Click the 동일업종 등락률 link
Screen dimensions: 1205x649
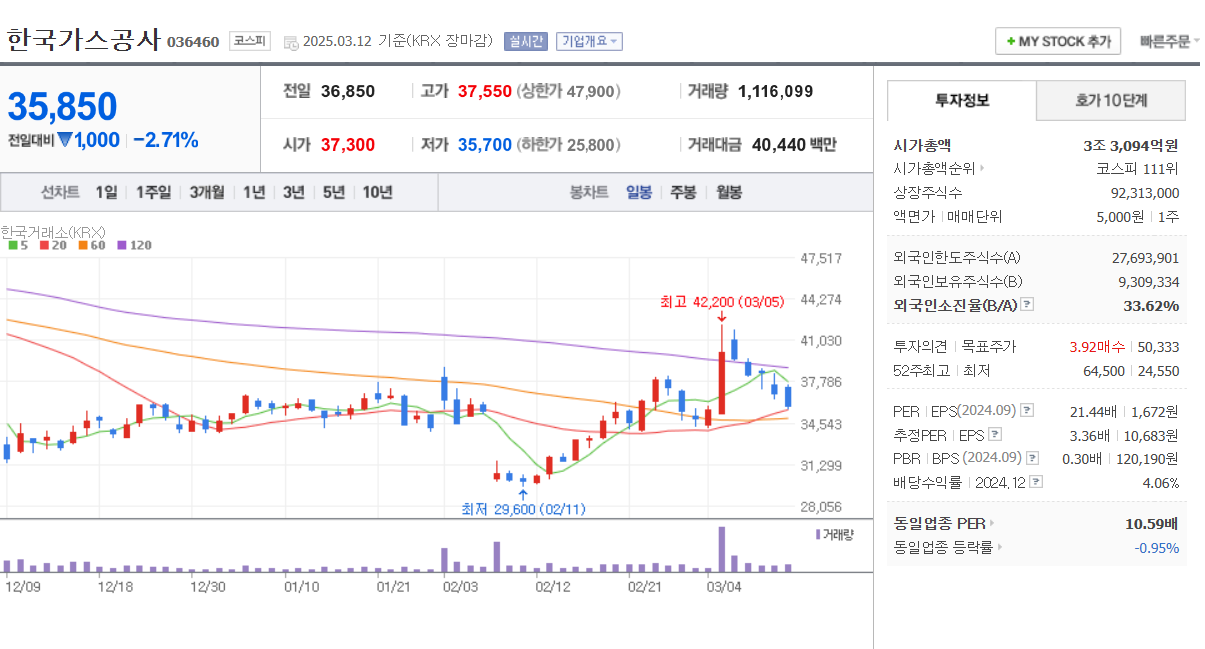(943, 547)
